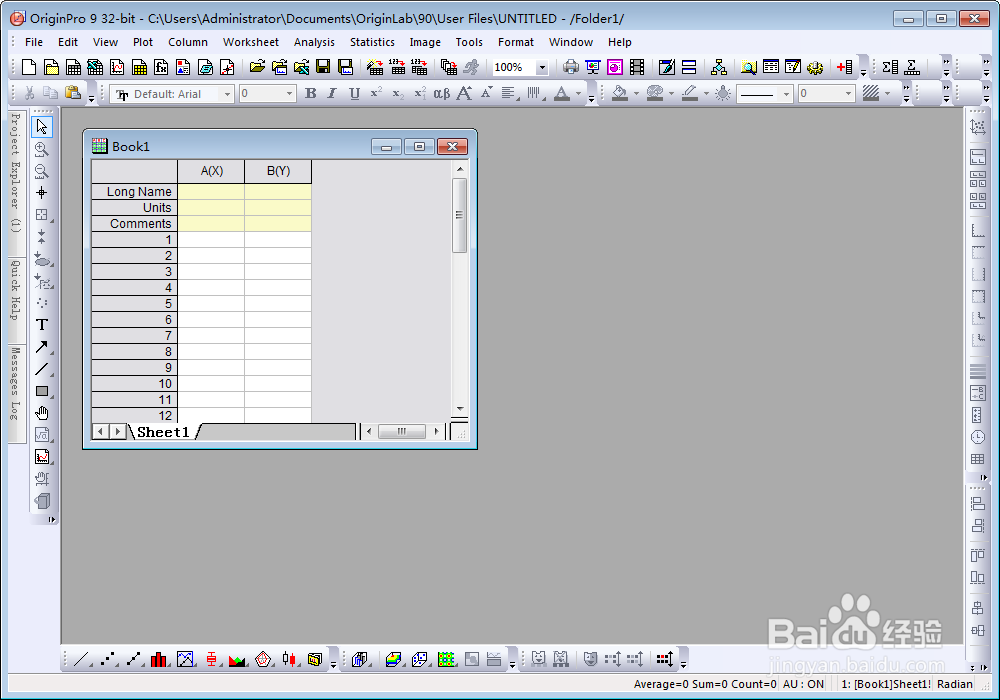
Task: Select the Screen Reader crosshair tool
Action: [41, 193]
